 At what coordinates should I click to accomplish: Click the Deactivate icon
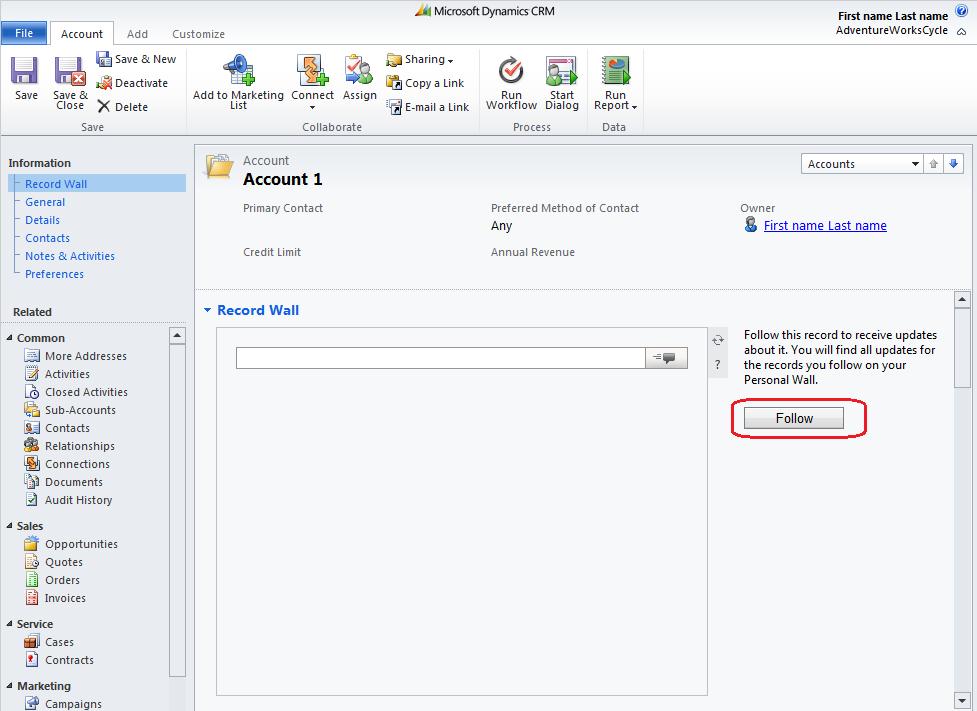pos(104,83)
